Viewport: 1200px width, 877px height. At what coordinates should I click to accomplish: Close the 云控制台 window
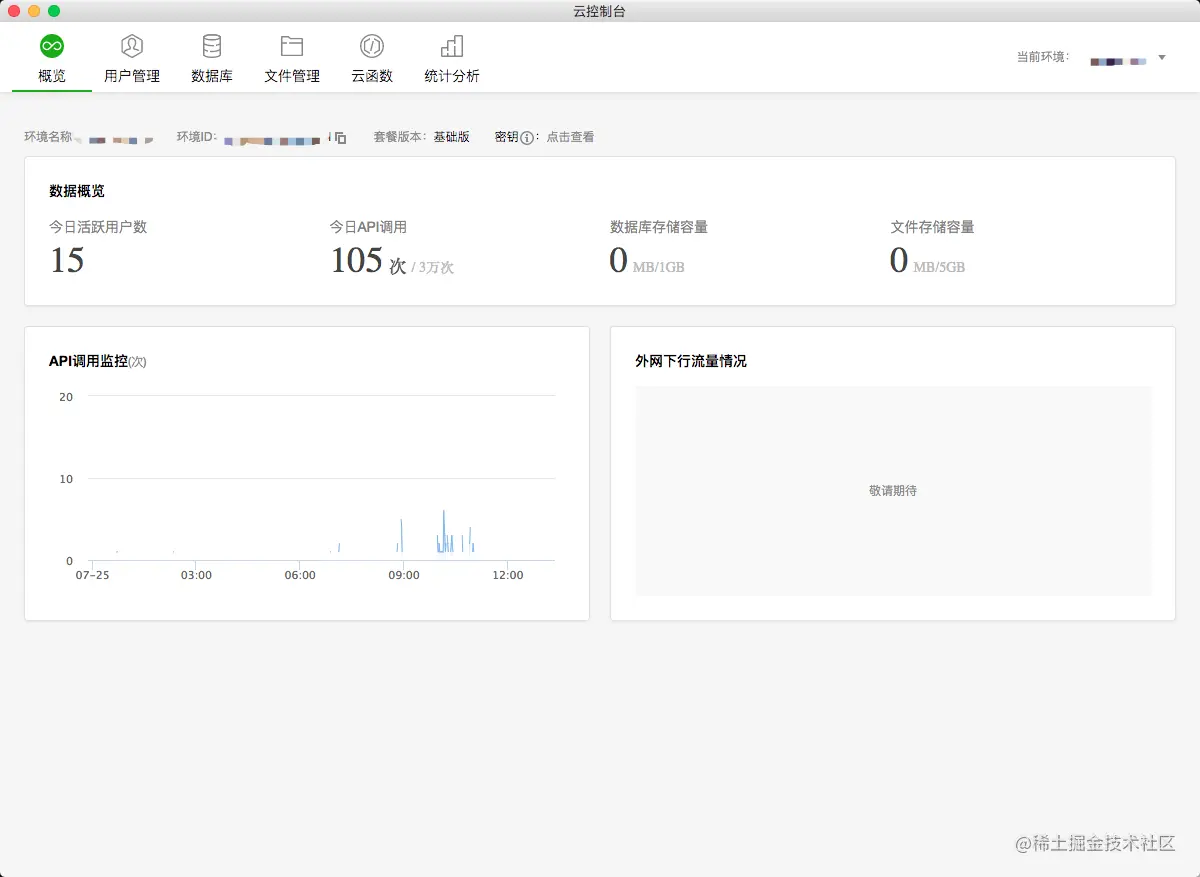14,11
